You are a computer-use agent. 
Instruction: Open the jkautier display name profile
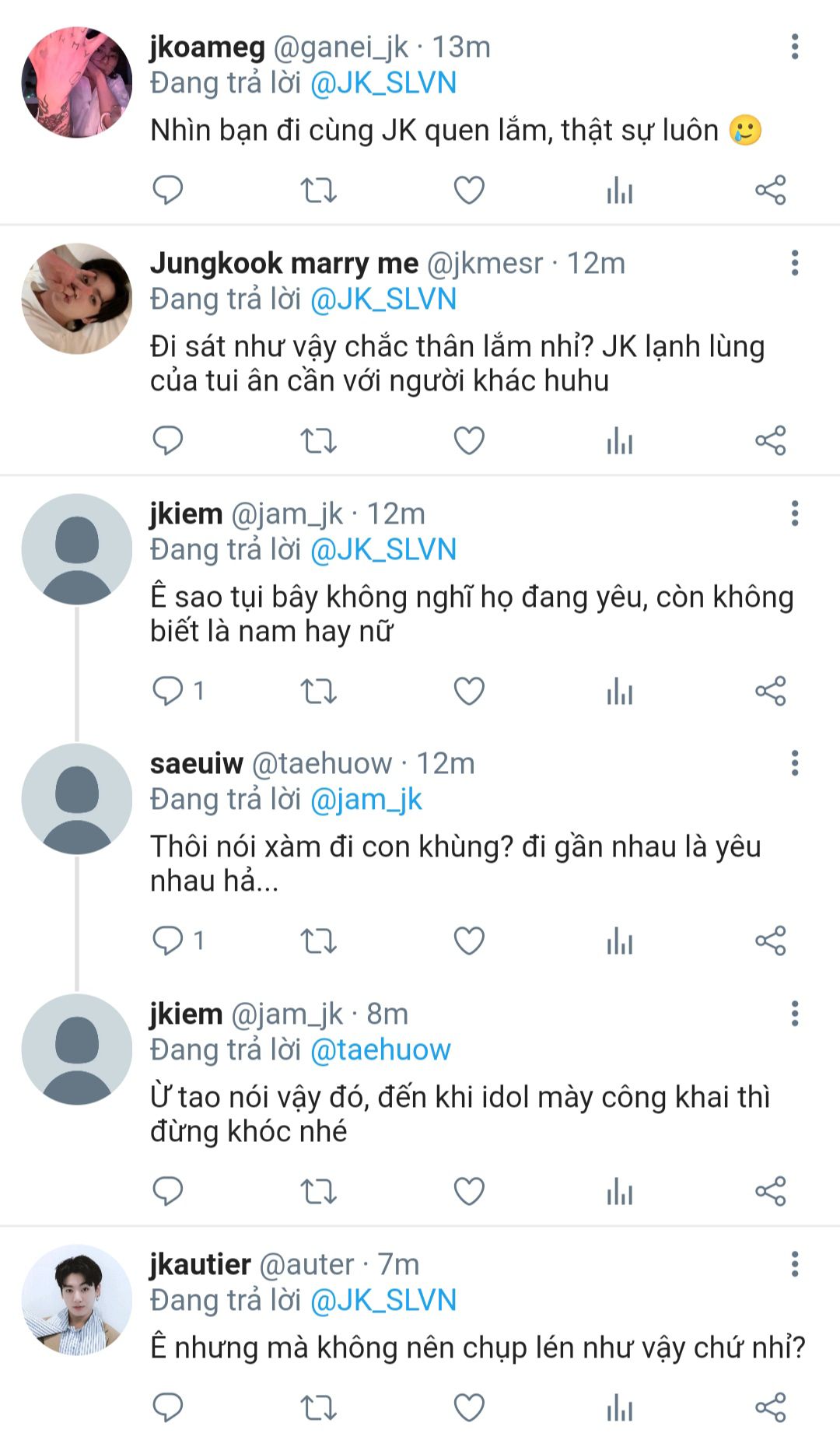[200, 1264]
